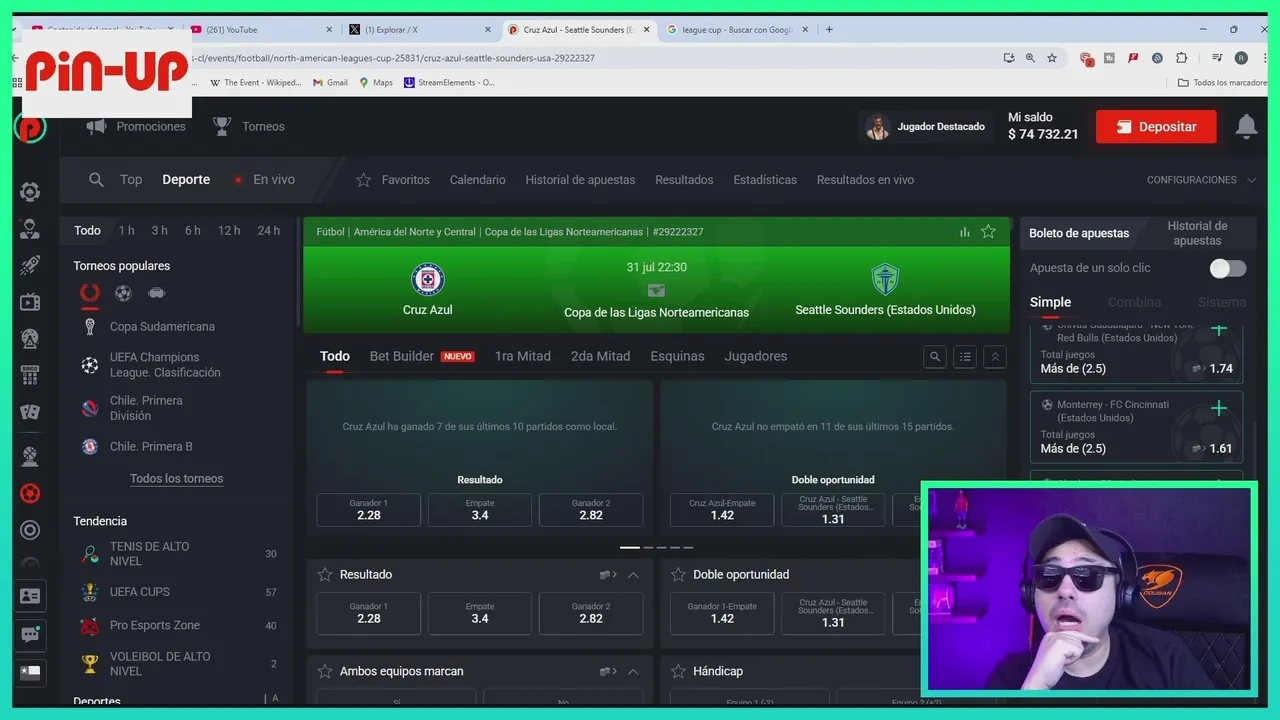This screenshot has height=720, width=1280.
Task: Switch to the Esquinas tab
Action: 677,356
